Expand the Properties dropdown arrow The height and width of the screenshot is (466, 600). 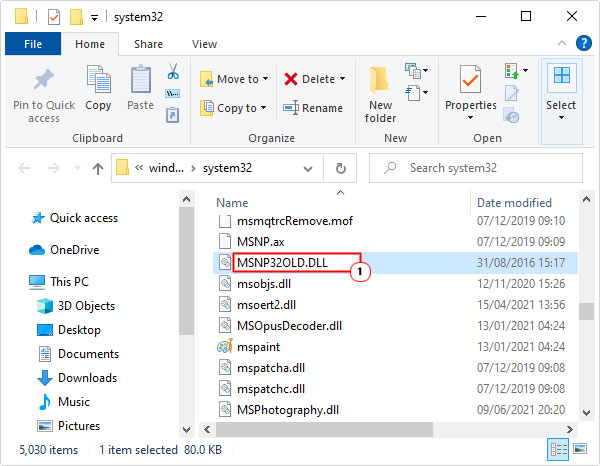[470, 118]
